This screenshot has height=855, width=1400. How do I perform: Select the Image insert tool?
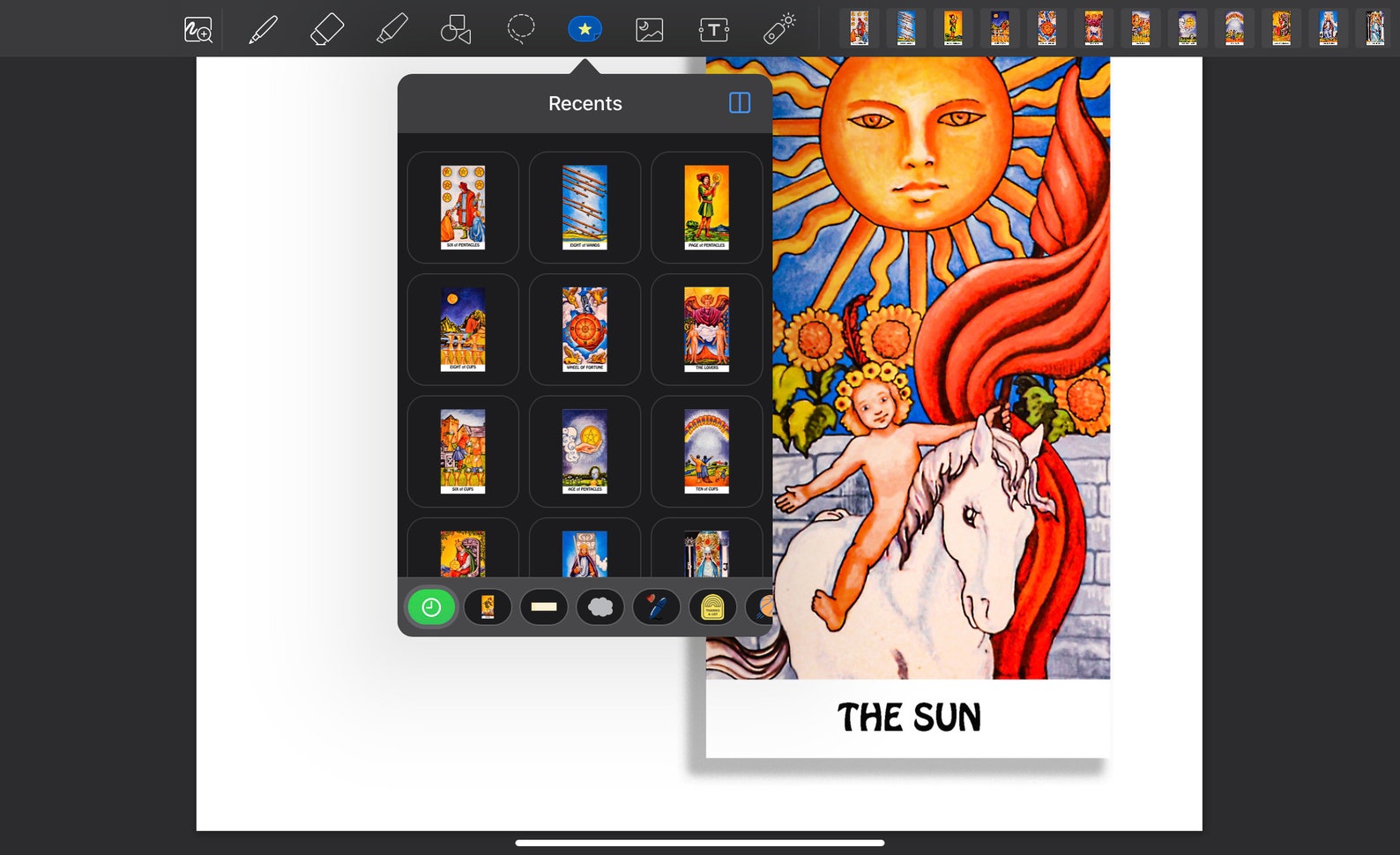[x=649, y=30]
